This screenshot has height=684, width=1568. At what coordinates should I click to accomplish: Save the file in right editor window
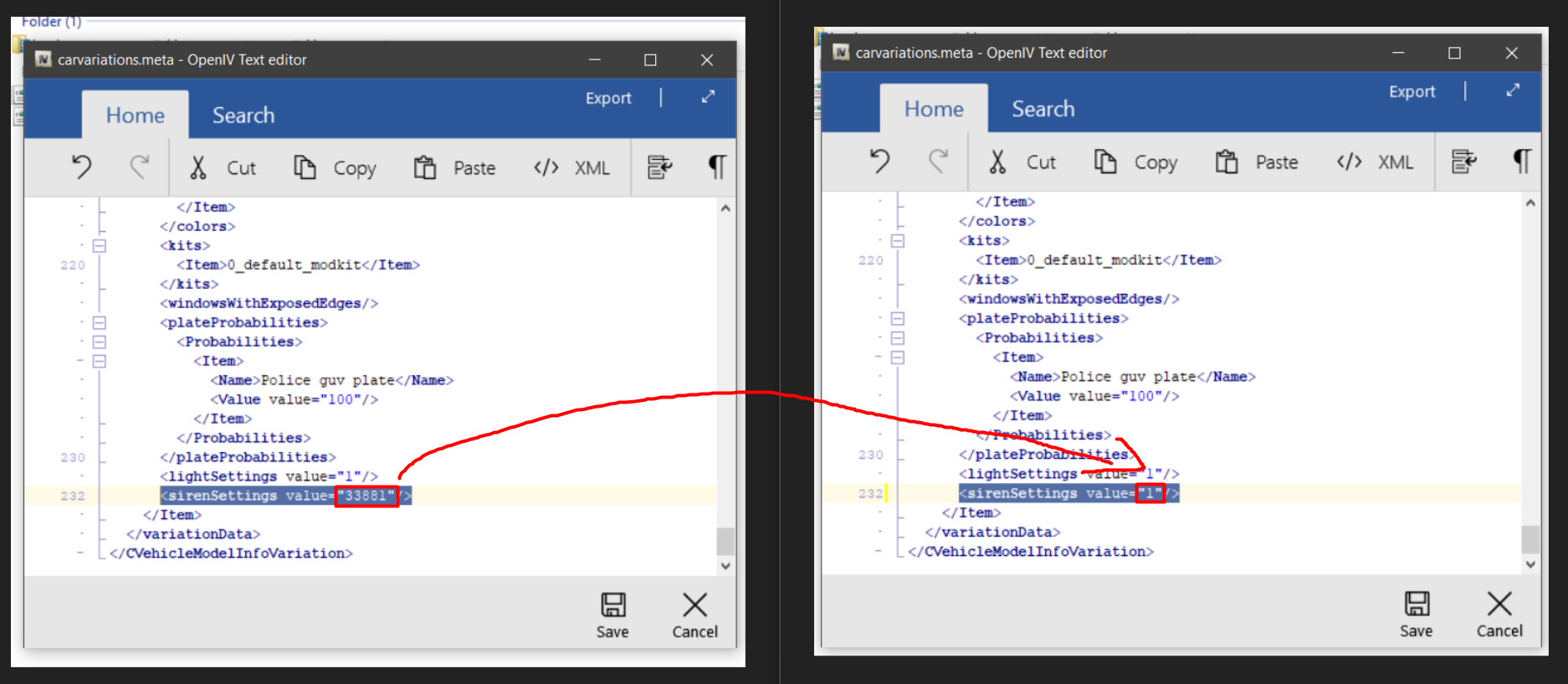pyautogui.click(x=1417, y=615)
